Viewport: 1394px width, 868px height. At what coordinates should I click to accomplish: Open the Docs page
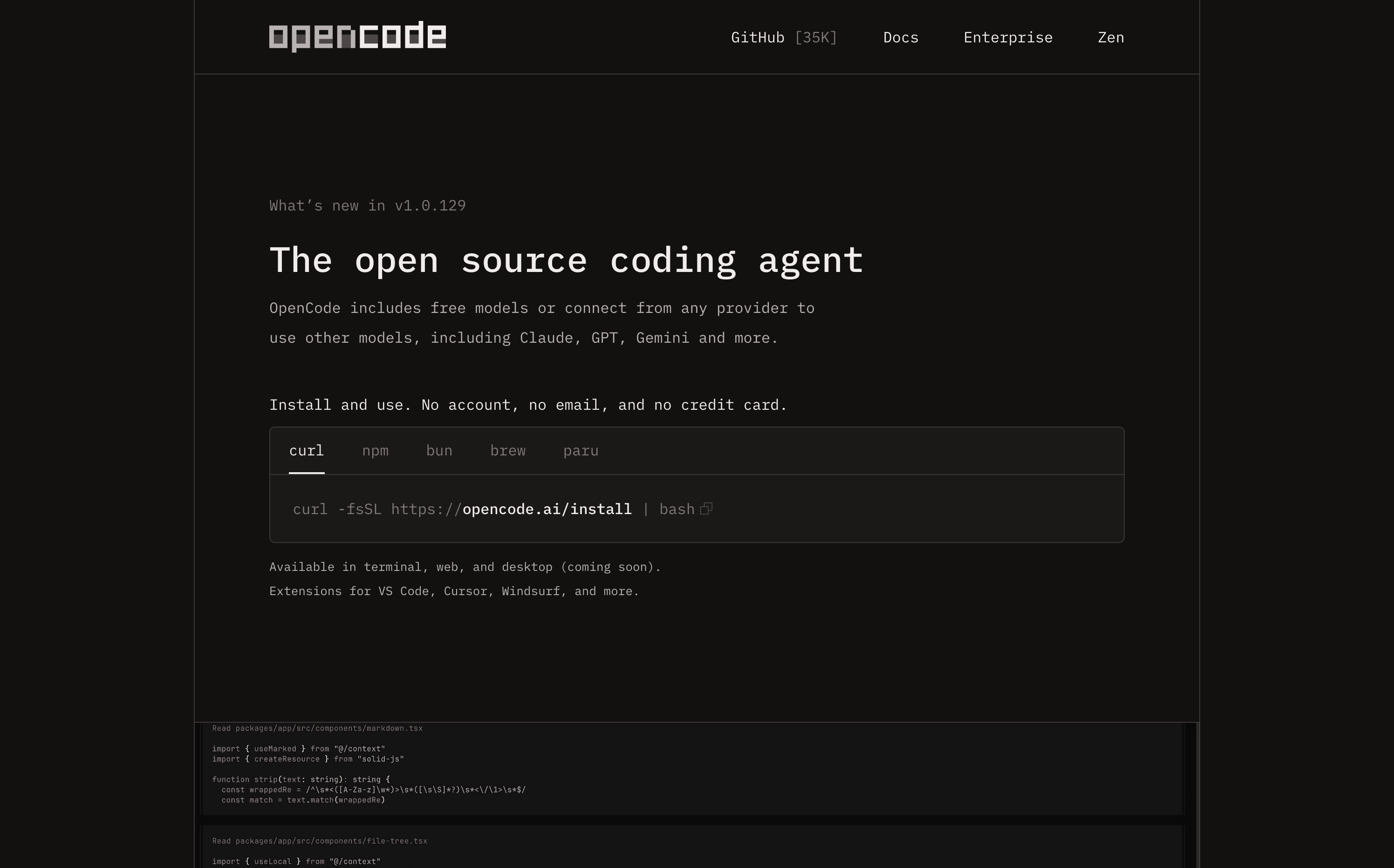900,37
